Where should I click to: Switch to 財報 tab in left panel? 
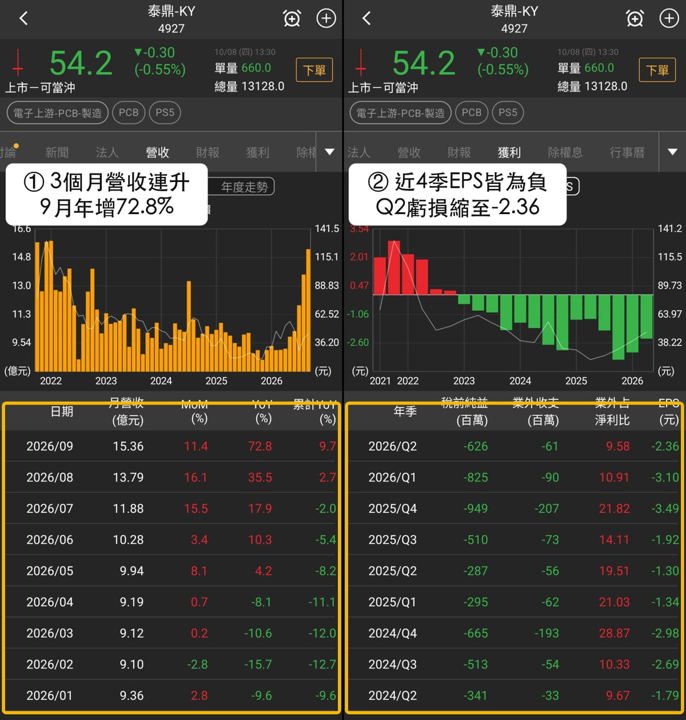tap(208, 152)
